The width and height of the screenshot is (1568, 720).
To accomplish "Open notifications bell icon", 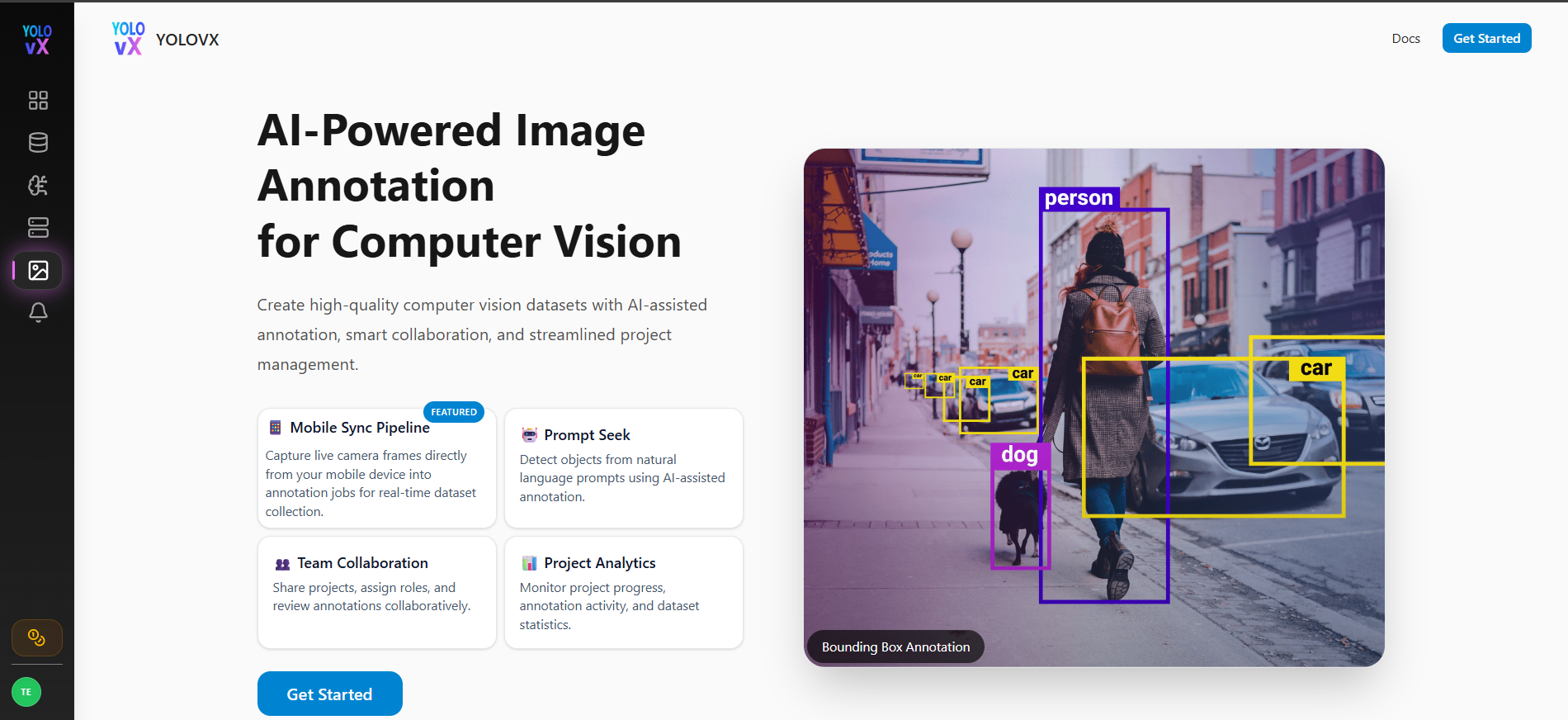I will pyautogui.click(x=38, y=312).
